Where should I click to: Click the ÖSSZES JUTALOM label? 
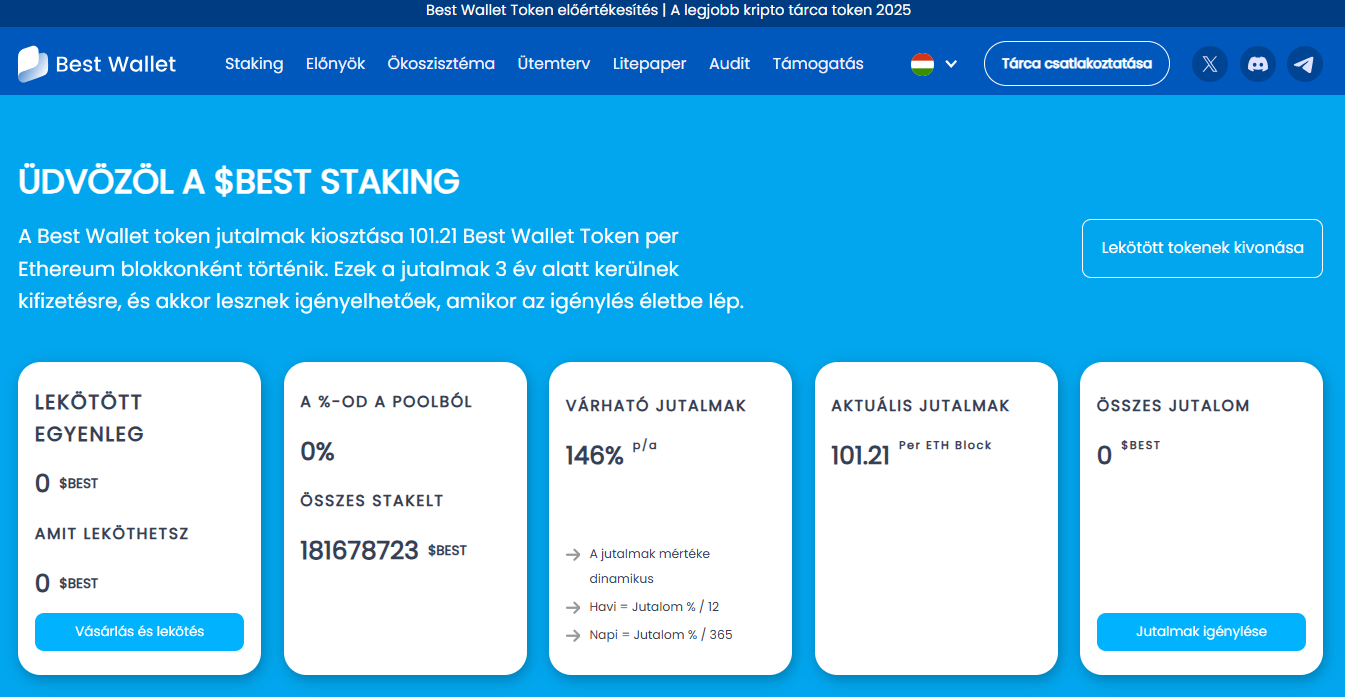tap(1173, 406)
